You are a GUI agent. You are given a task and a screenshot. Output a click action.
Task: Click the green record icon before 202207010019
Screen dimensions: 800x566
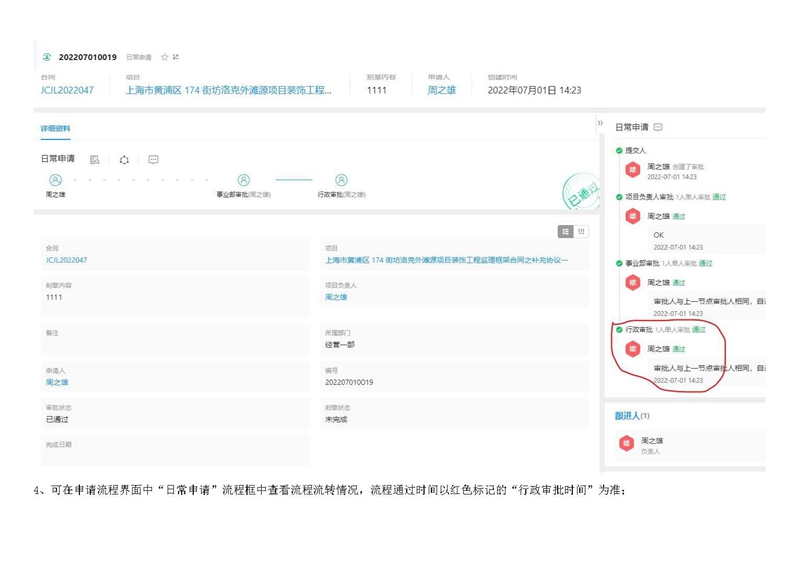tap(47, 58)
